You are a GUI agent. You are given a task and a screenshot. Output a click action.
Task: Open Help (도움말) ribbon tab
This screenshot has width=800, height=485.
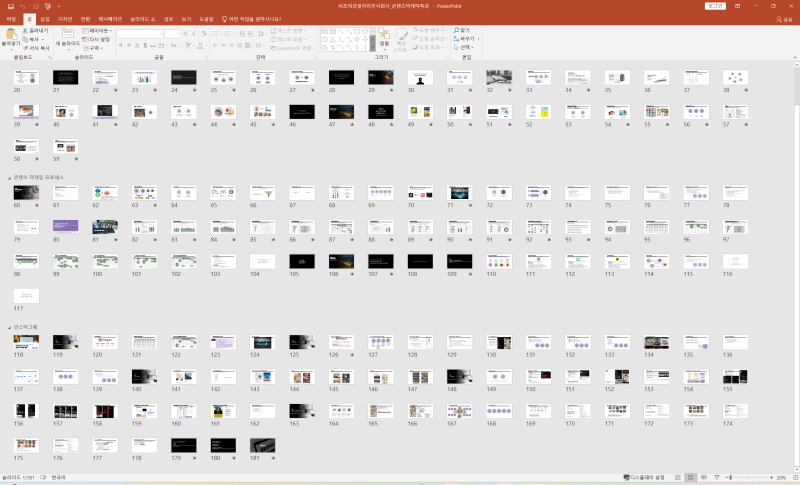tap(206, 19)
